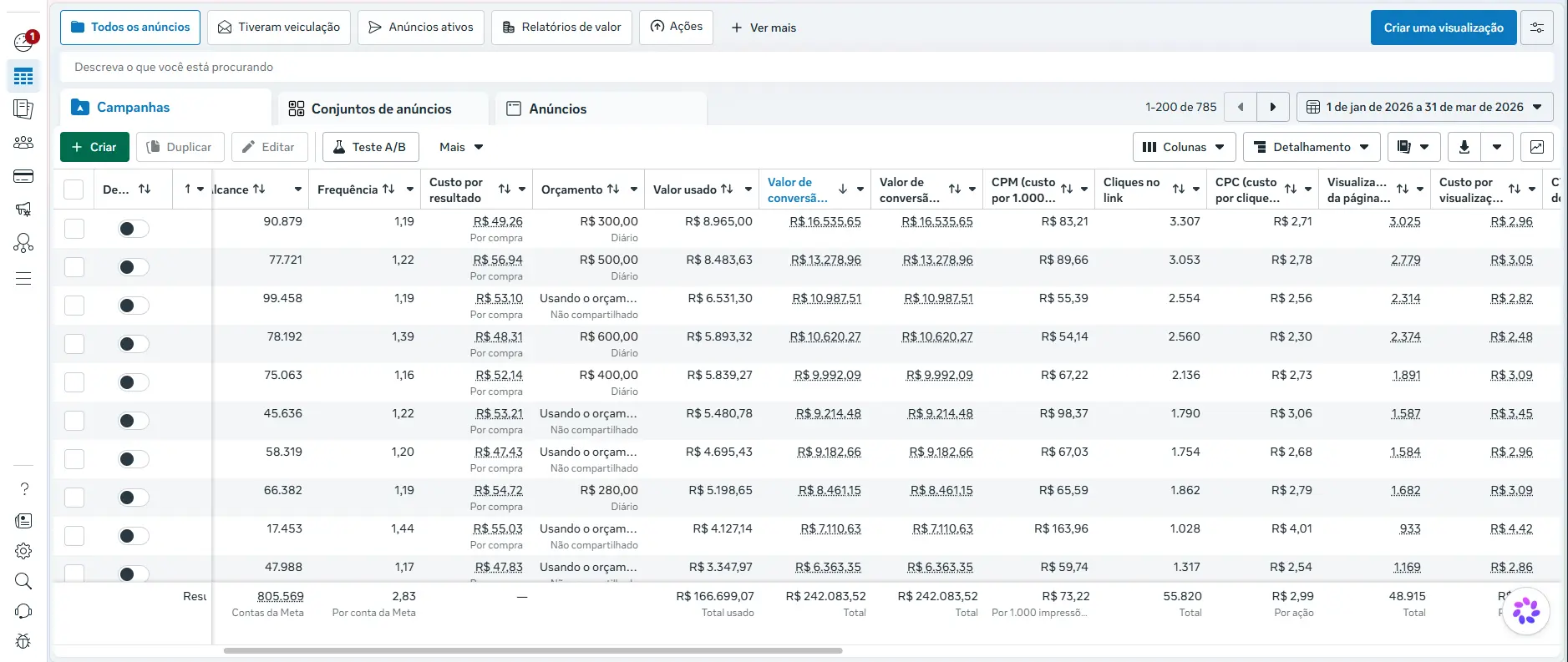The width and height of the screenshot is (1568, 662).
Task: Click the Editar button
Action: (x=269, y=147)
